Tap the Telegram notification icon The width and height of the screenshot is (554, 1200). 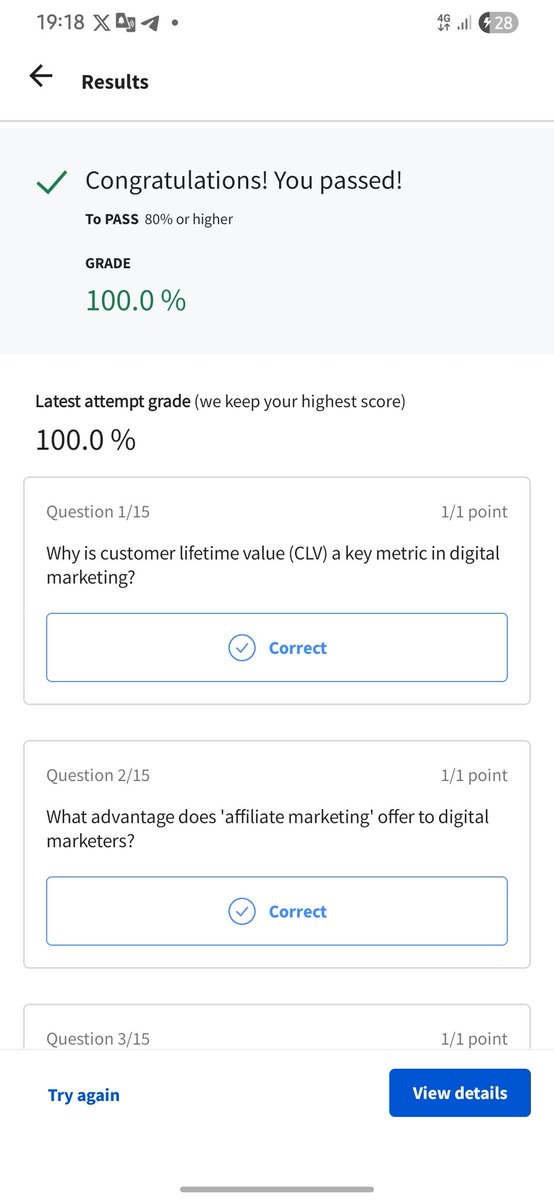pyautogui.click(x=150, y=22)
